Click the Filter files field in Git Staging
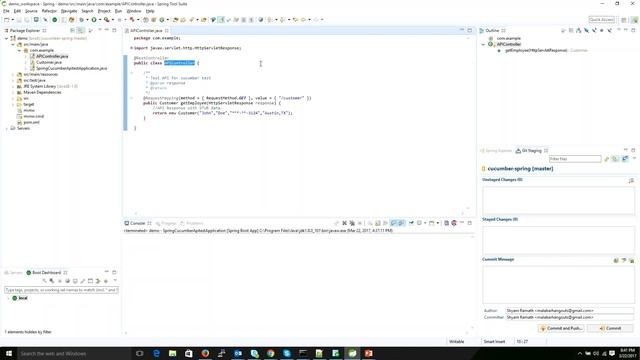The height and width of the screenshot is (360, 640). coord(575,159)
